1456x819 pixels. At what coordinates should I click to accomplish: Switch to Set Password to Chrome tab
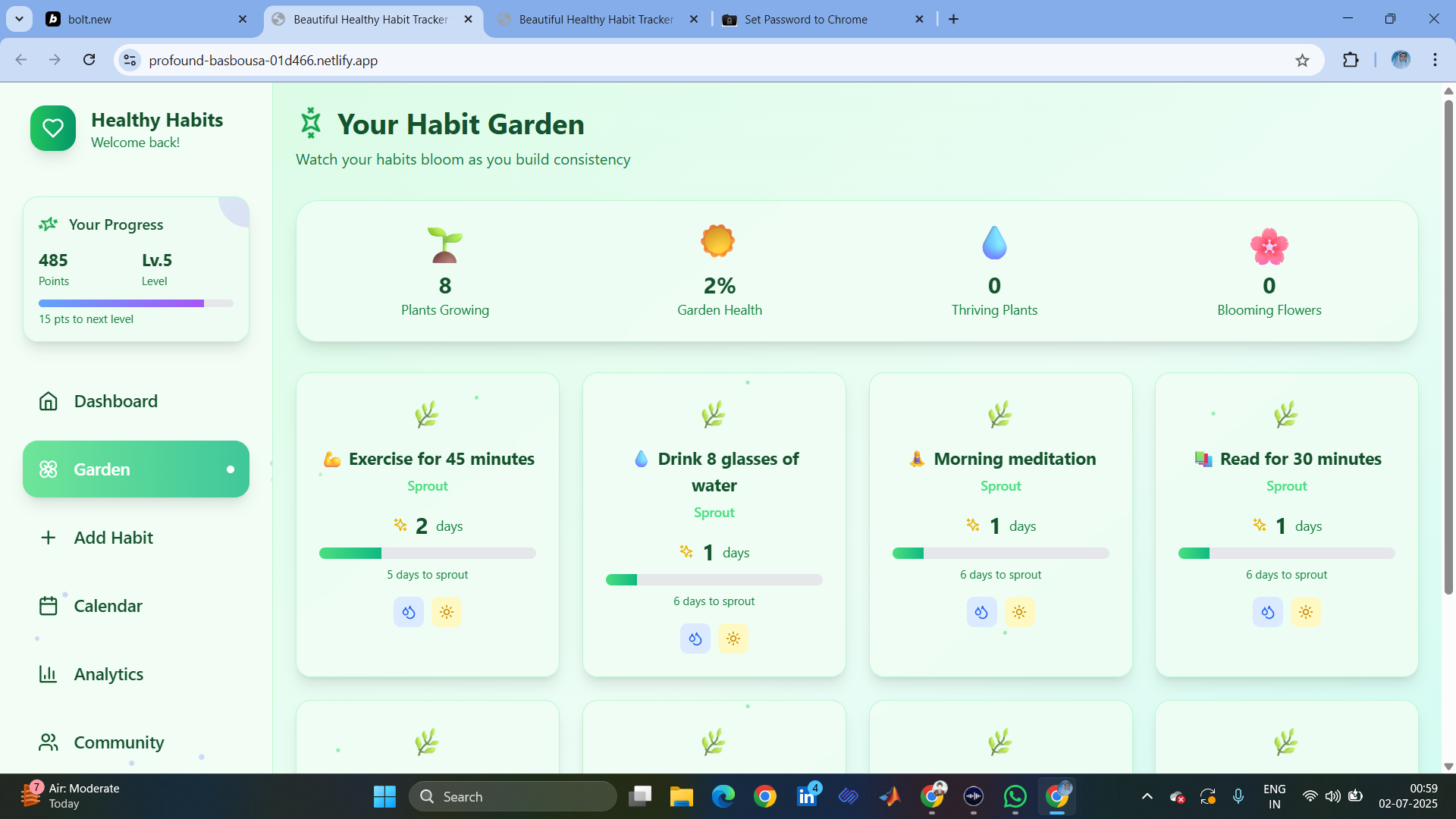pos(805,19)
